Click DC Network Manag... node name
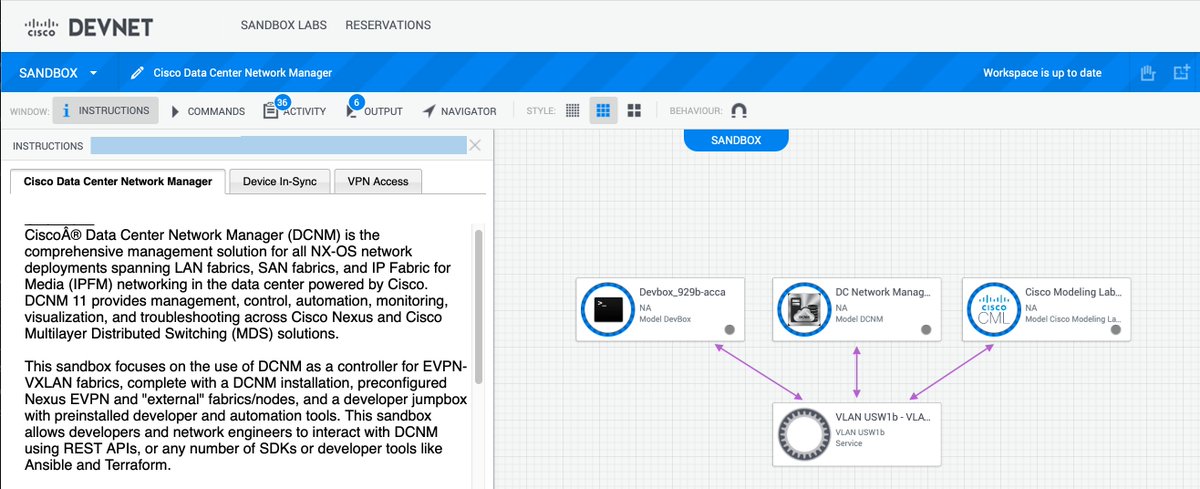The image size is (1200, 489). click(x=884, y=292)
